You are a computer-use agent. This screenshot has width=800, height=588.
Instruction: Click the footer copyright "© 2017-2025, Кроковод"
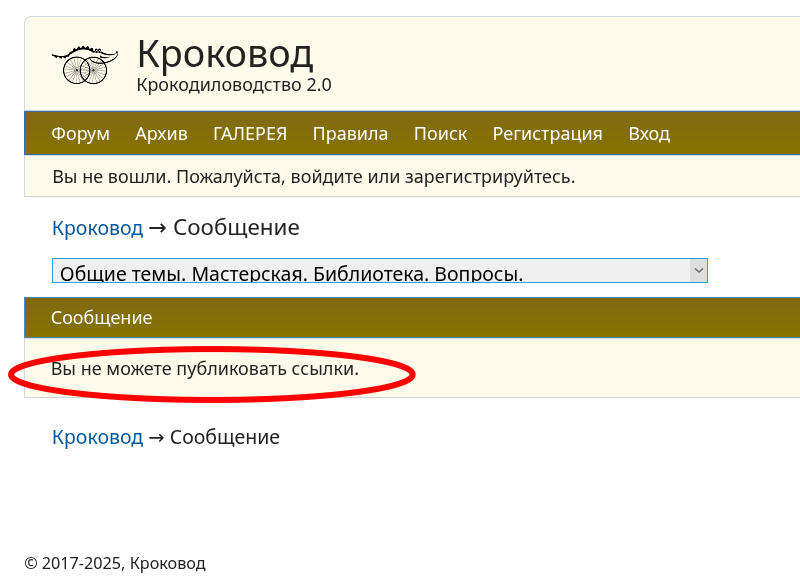click(x=115, y=563)
